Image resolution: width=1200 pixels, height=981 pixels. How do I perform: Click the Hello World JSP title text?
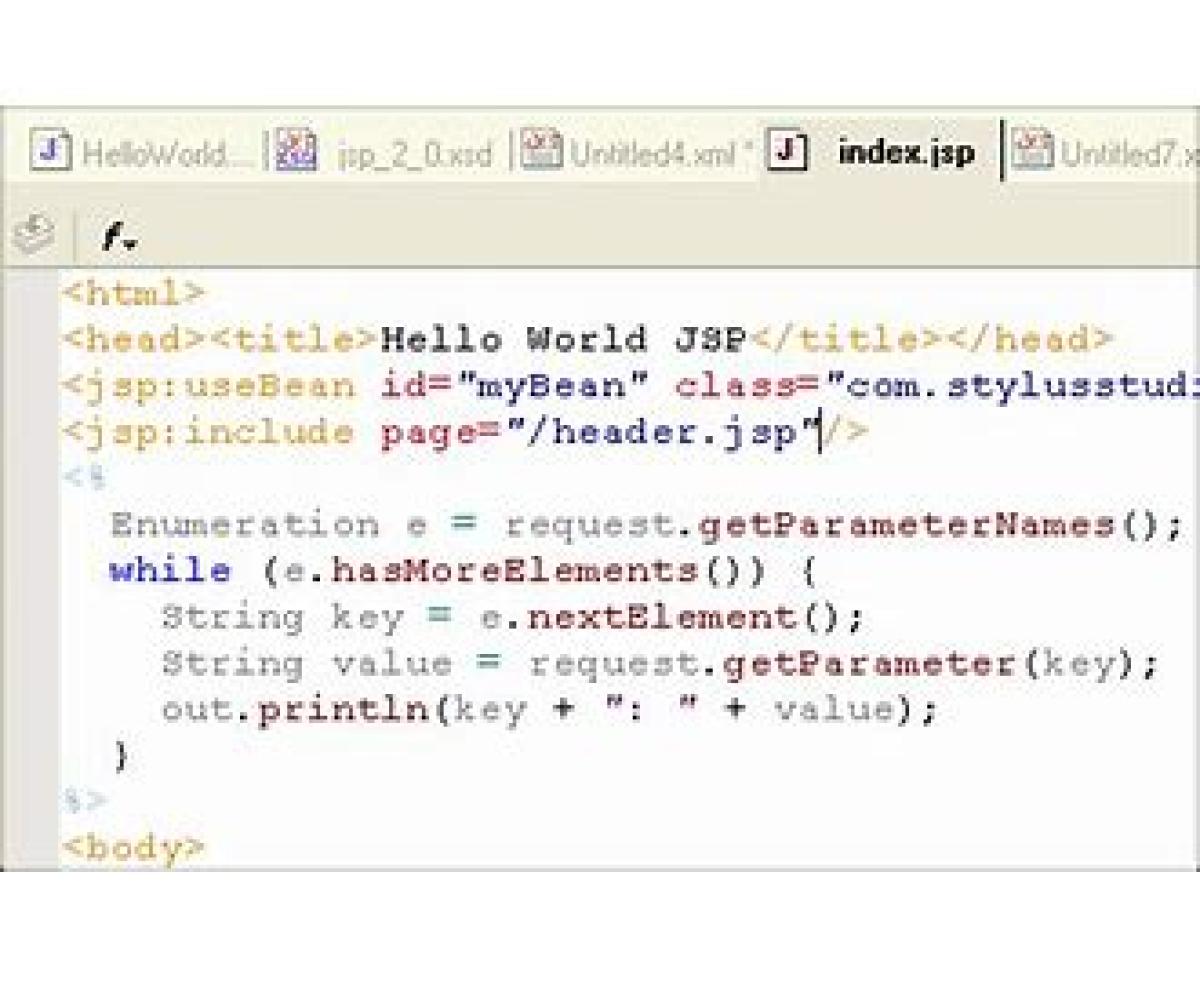coord(564,339)
